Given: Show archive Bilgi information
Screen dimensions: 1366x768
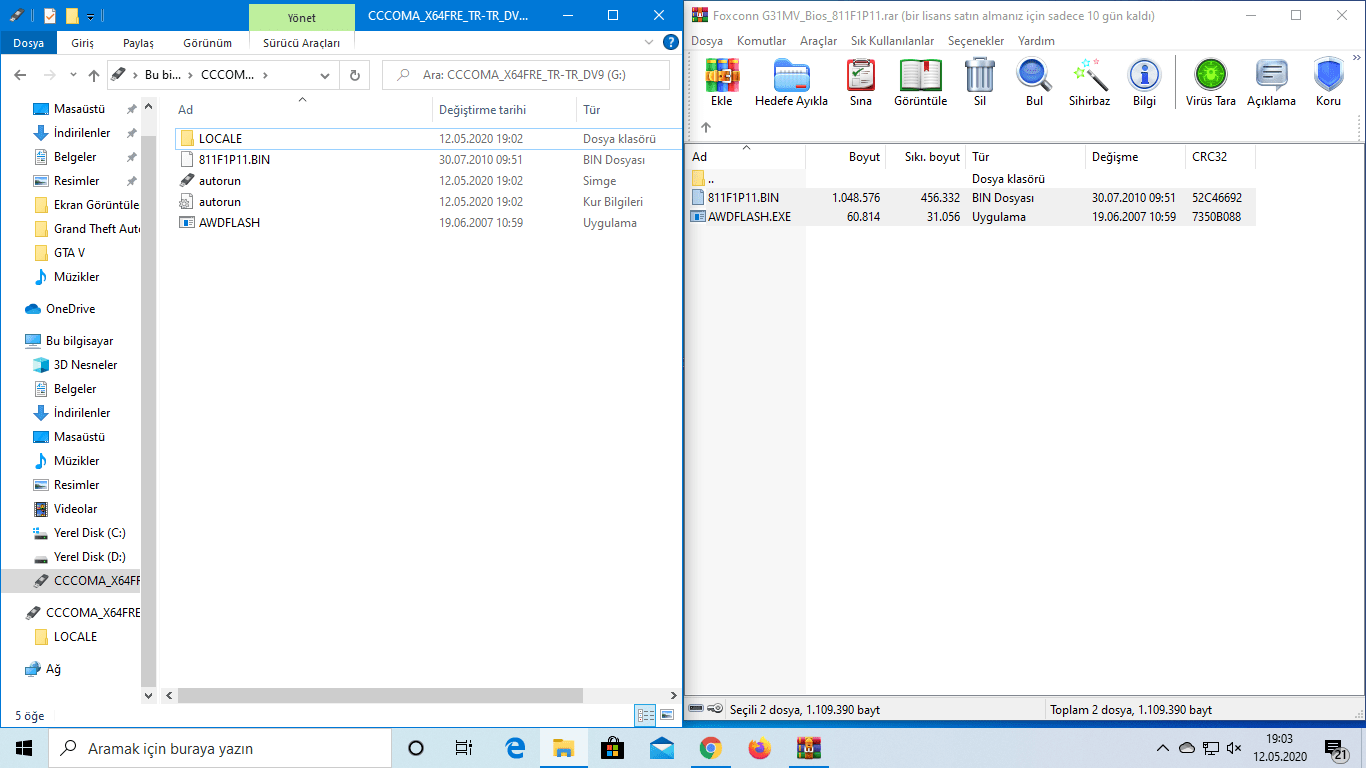Looking at the screenshot, I should (x=1144, y=82).
